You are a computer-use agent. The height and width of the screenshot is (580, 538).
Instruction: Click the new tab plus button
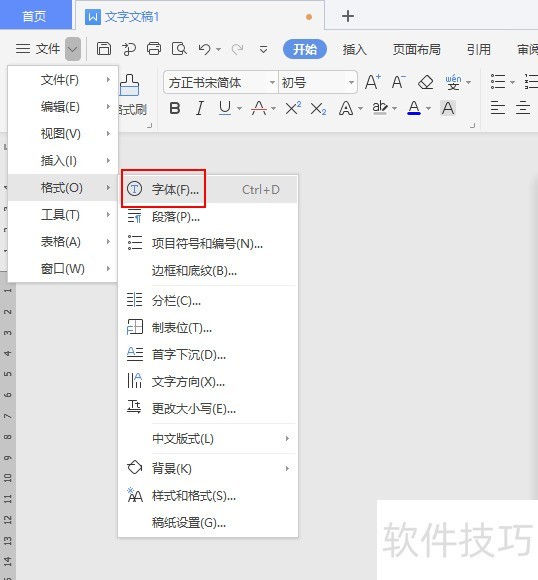tap(348, 16)
